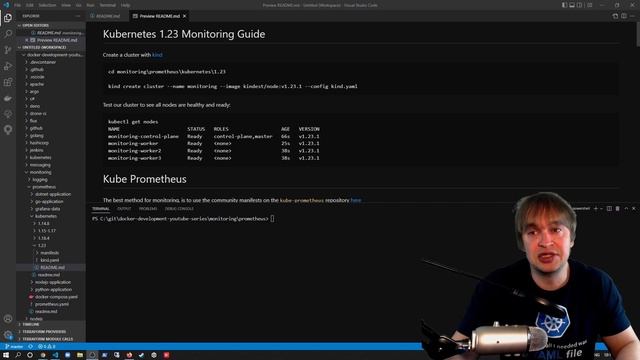Close the Preview README.md tab

(184, 16)
